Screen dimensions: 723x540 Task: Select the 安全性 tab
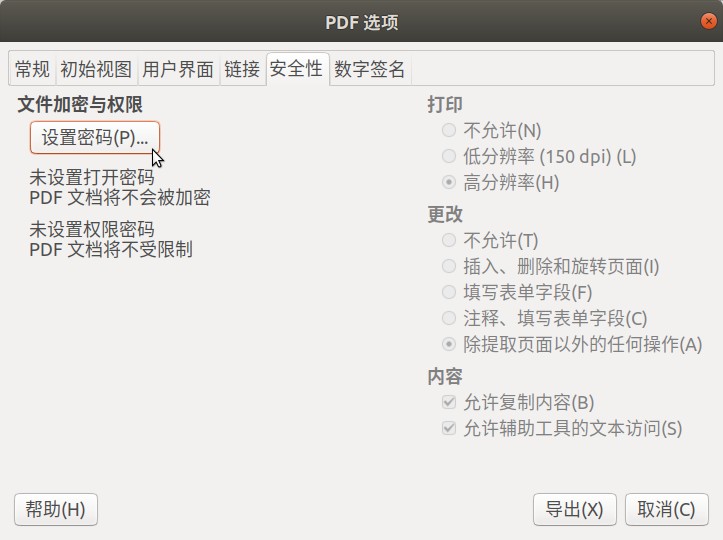tap(296, 69)
